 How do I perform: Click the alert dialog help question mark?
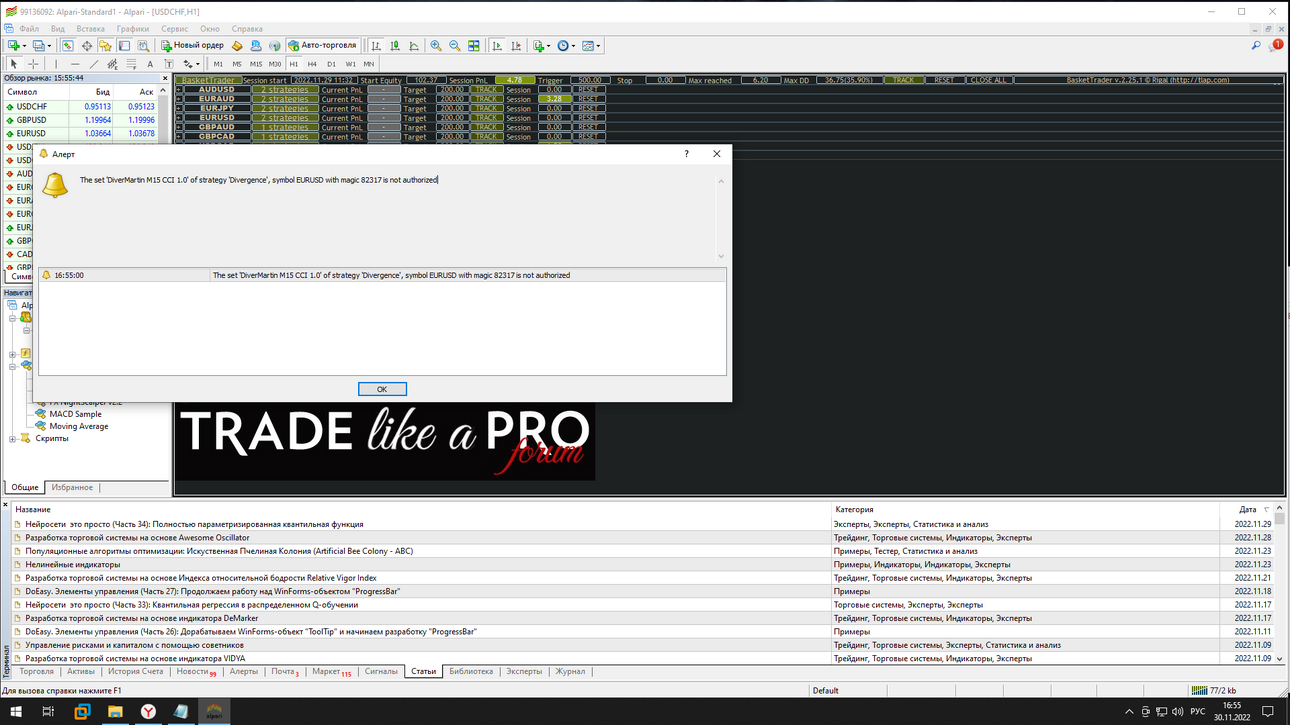pos(686,154)
